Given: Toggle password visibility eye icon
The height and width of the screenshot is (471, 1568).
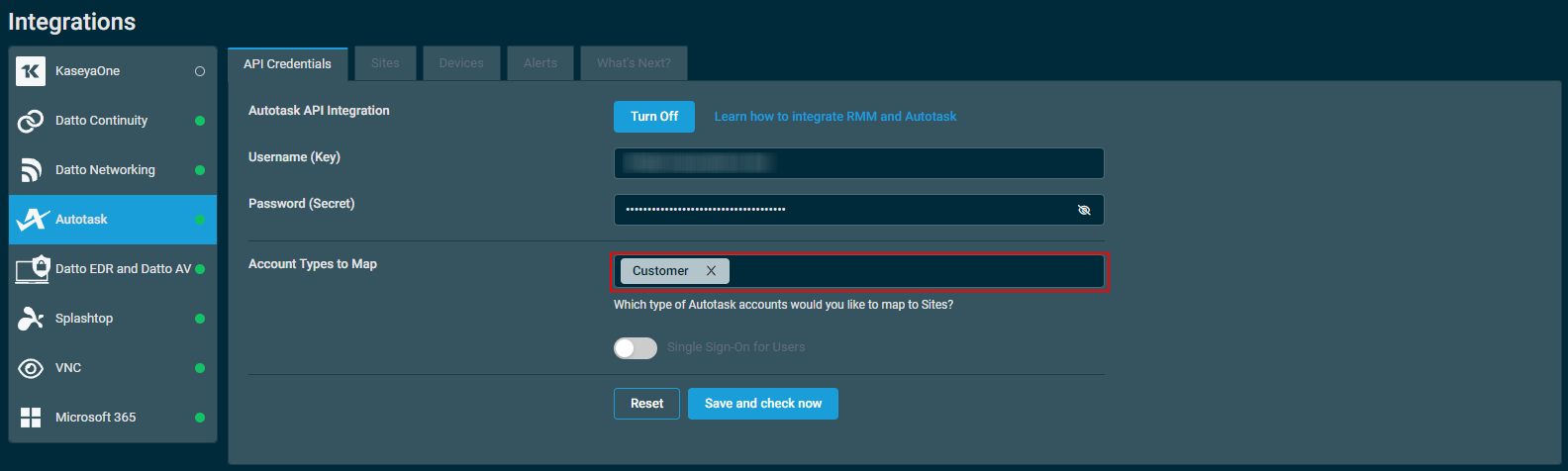Looking at the screenshot, I should click(x=1084, y=210).
